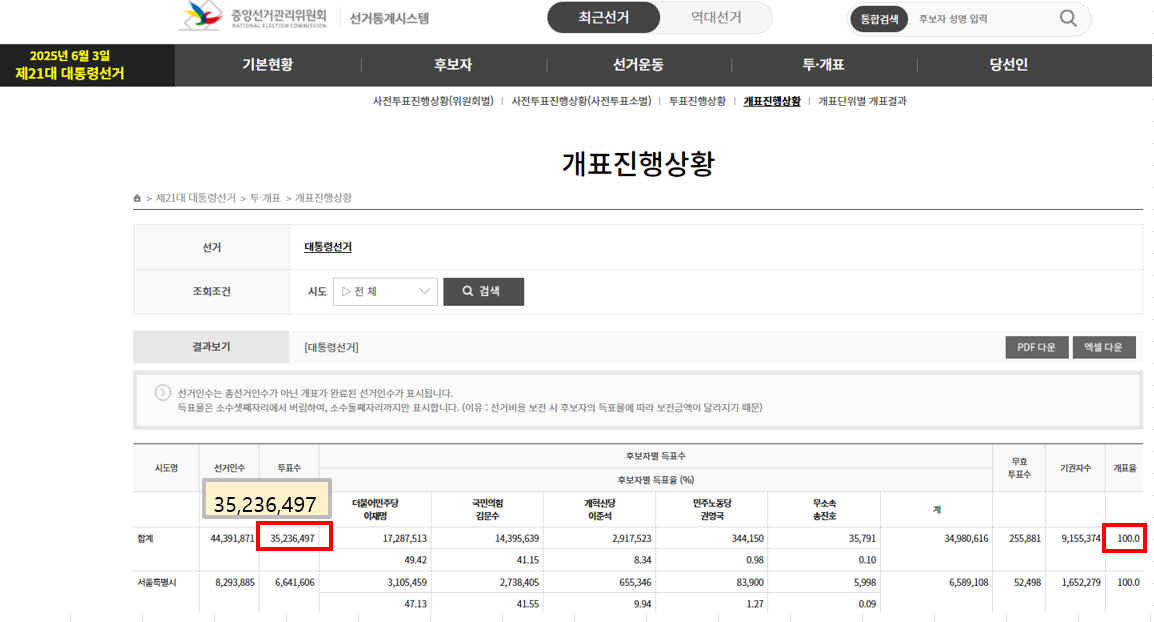Click the magnifying glass search icon
1154x622 pixels.
(x=1068, y=18)
